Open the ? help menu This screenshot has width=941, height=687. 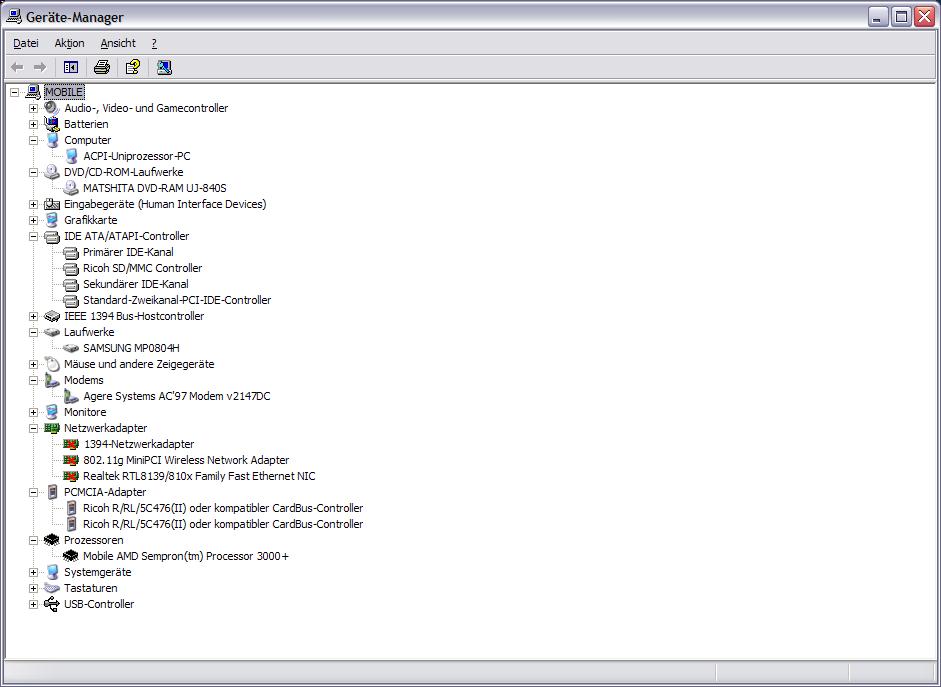pos(154,43)
